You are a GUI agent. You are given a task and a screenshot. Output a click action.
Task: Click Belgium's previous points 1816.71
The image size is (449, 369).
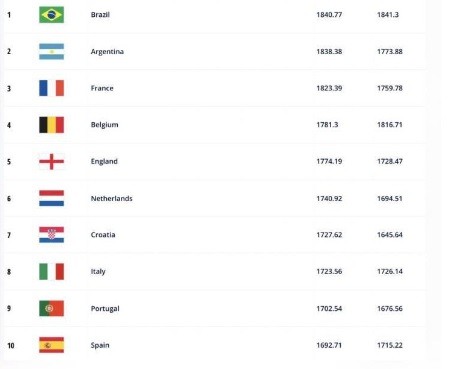(x=390, y=125)
